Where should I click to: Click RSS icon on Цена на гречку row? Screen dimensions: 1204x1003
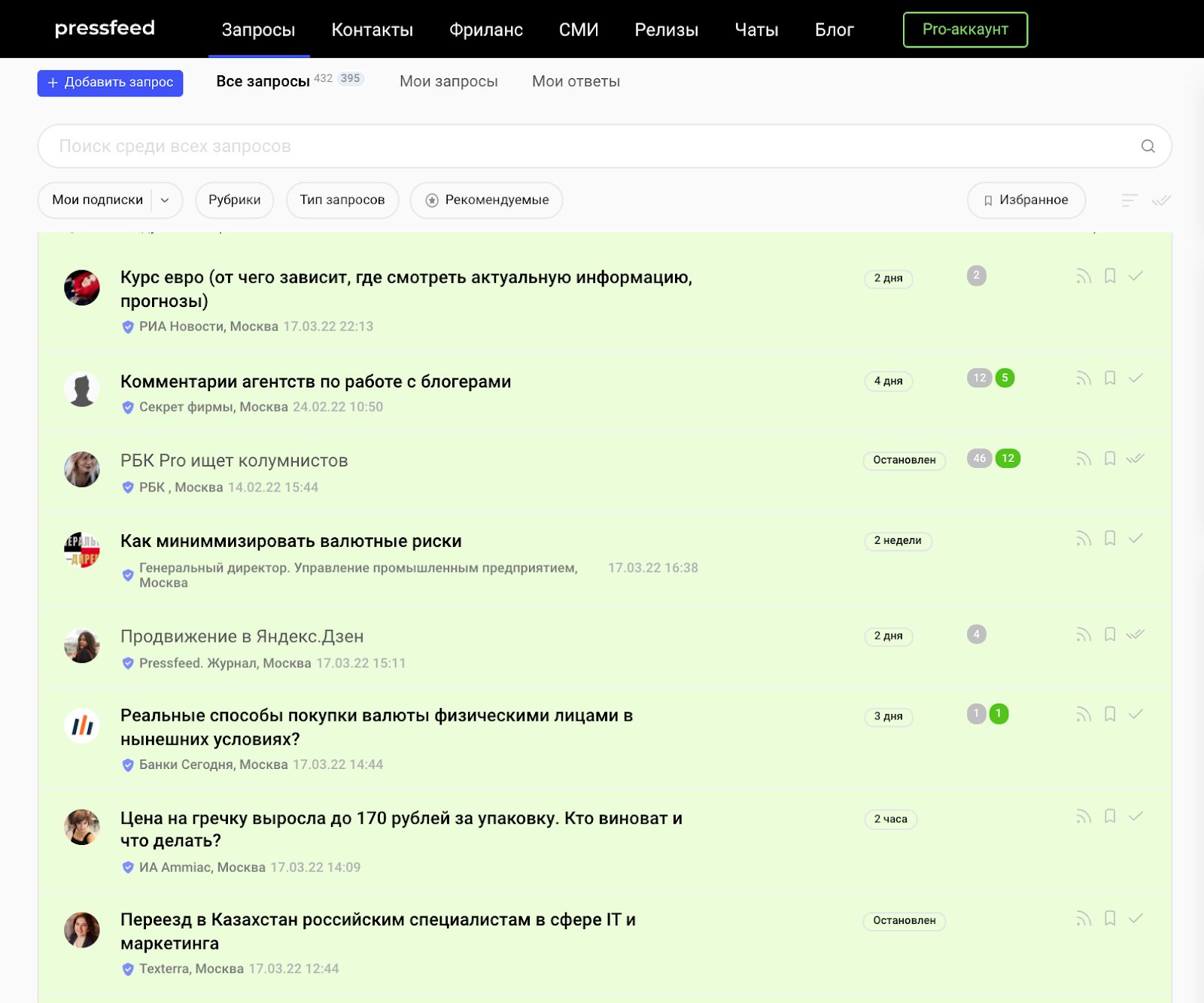tap(1084, 816)
